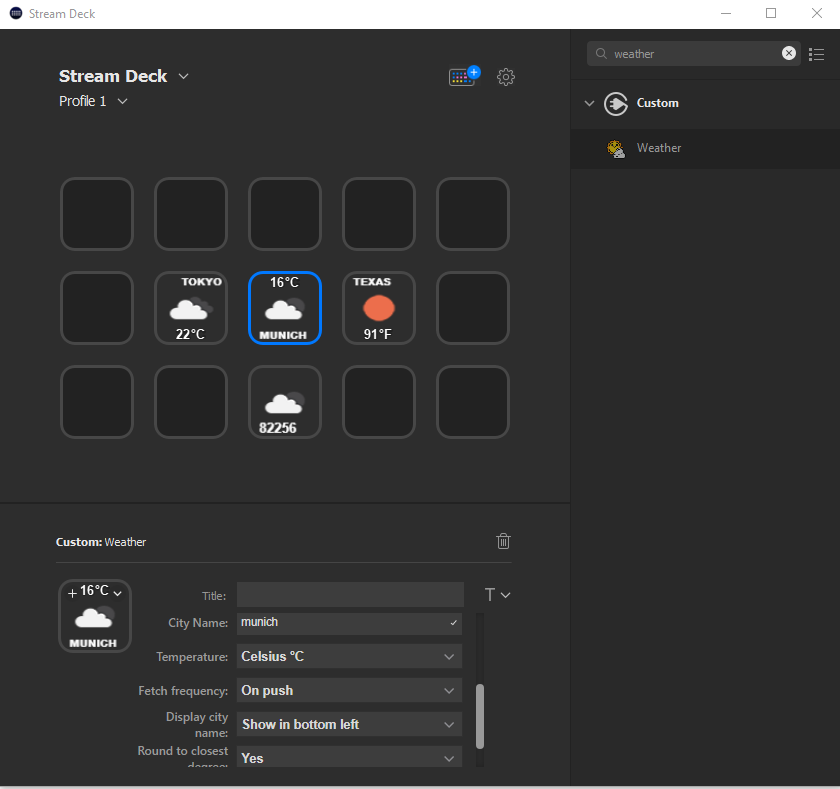Image resolution: width=840 pixels, height=789 pixels.
Task: Click inside the Title input field
Action: coord(349,594)
